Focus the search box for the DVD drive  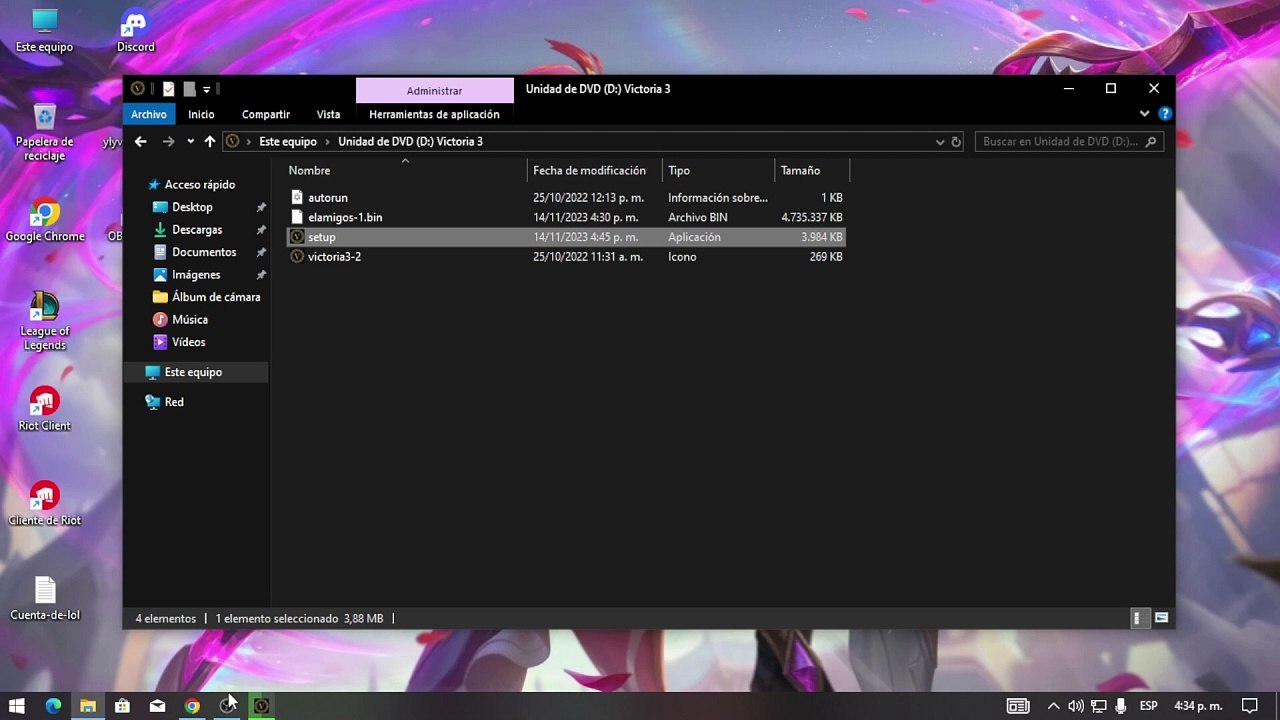tap(1069, 142)
